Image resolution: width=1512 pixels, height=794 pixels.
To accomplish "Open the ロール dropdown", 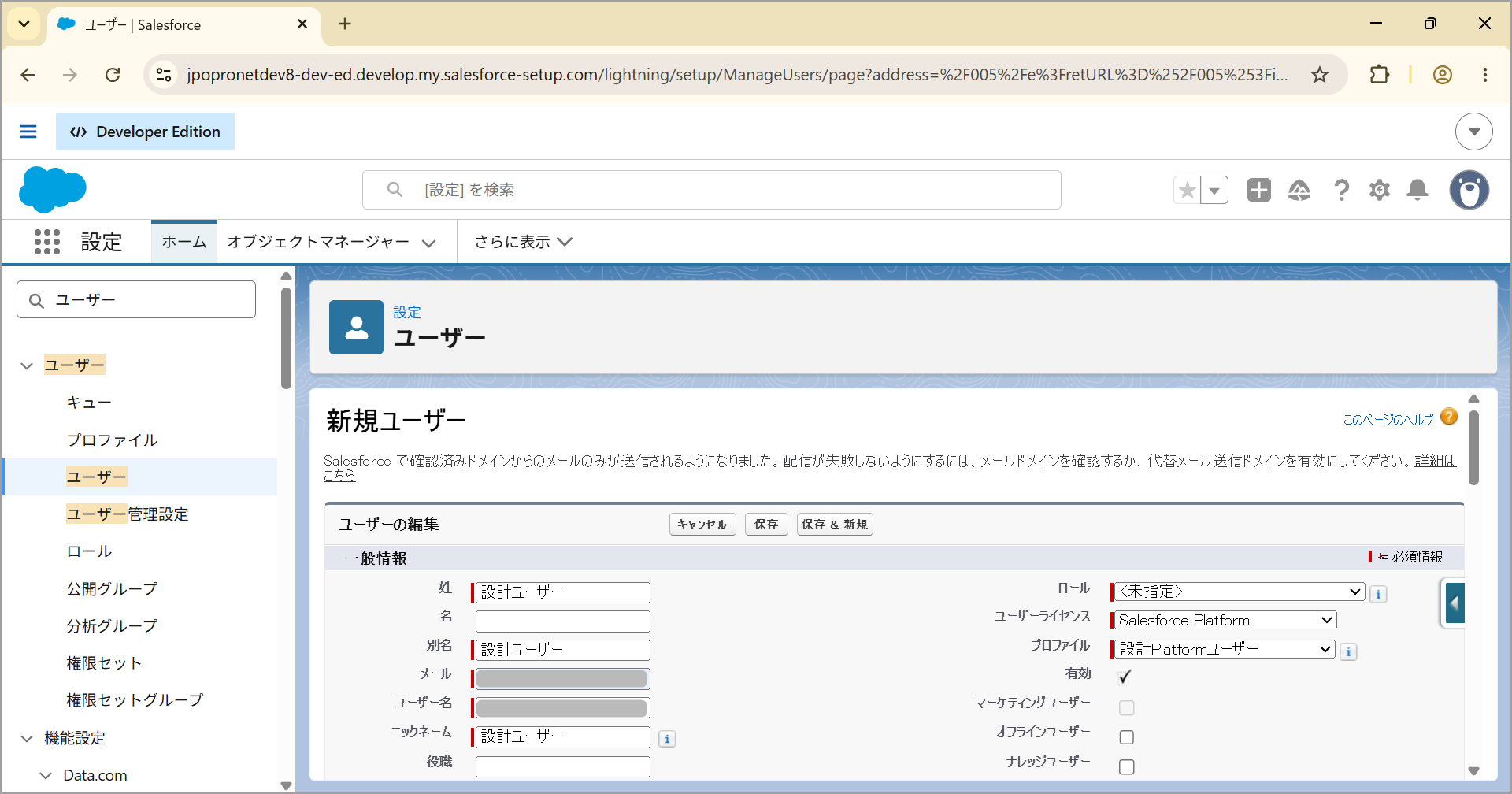I will [x=1240, y=592].
